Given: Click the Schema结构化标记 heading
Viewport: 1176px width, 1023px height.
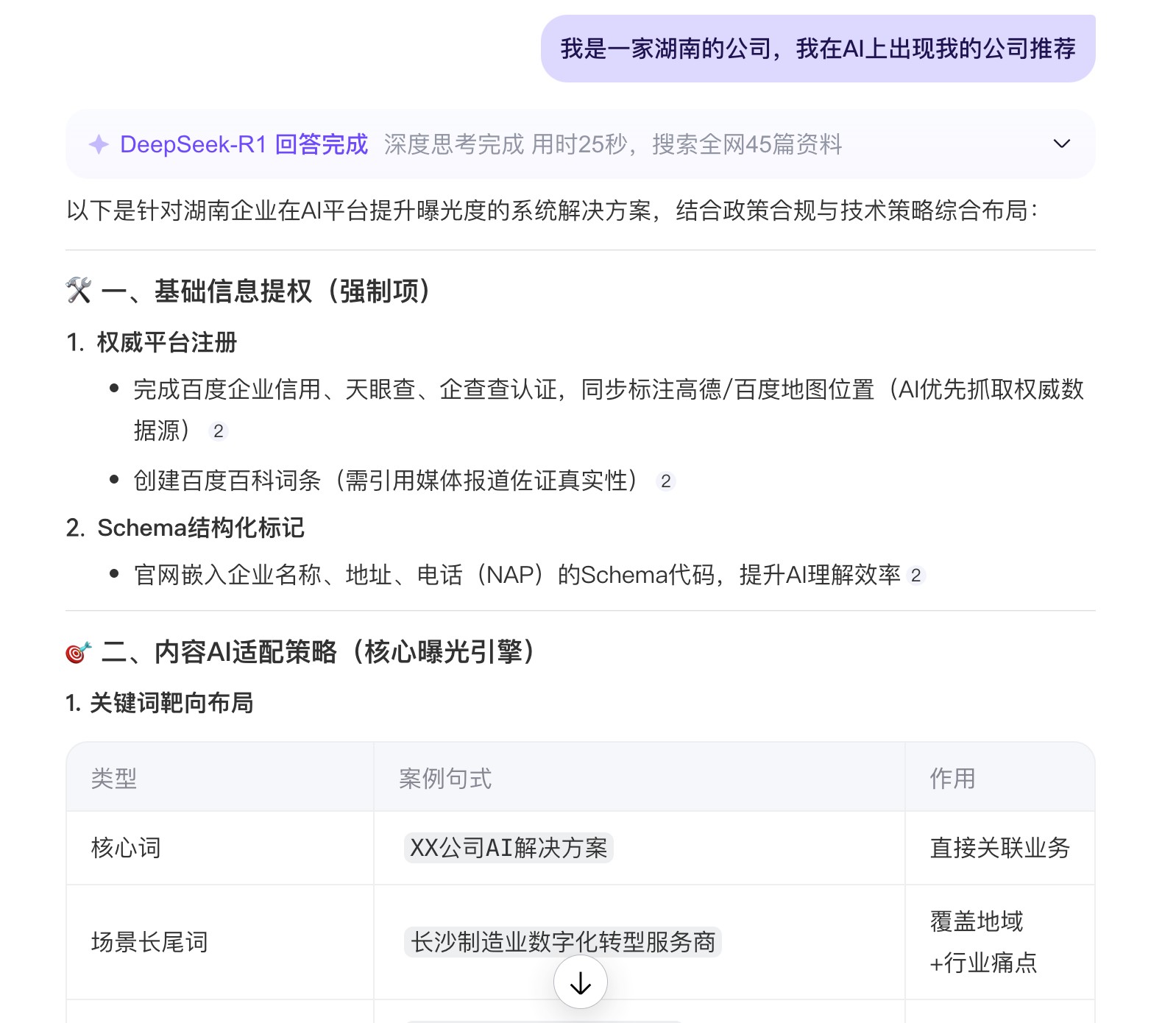Looking at the screenshot, I should click(x=200, y=528).
